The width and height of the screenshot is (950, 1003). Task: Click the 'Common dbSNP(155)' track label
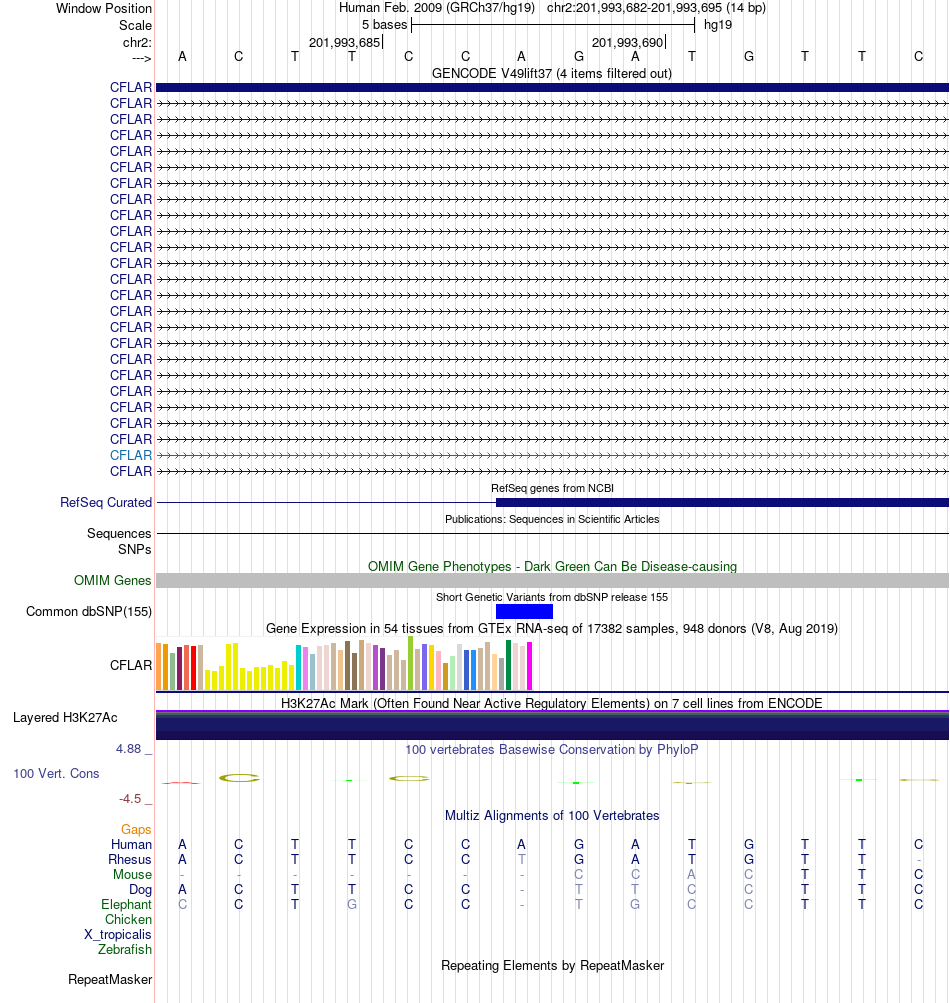coord(89,612)
